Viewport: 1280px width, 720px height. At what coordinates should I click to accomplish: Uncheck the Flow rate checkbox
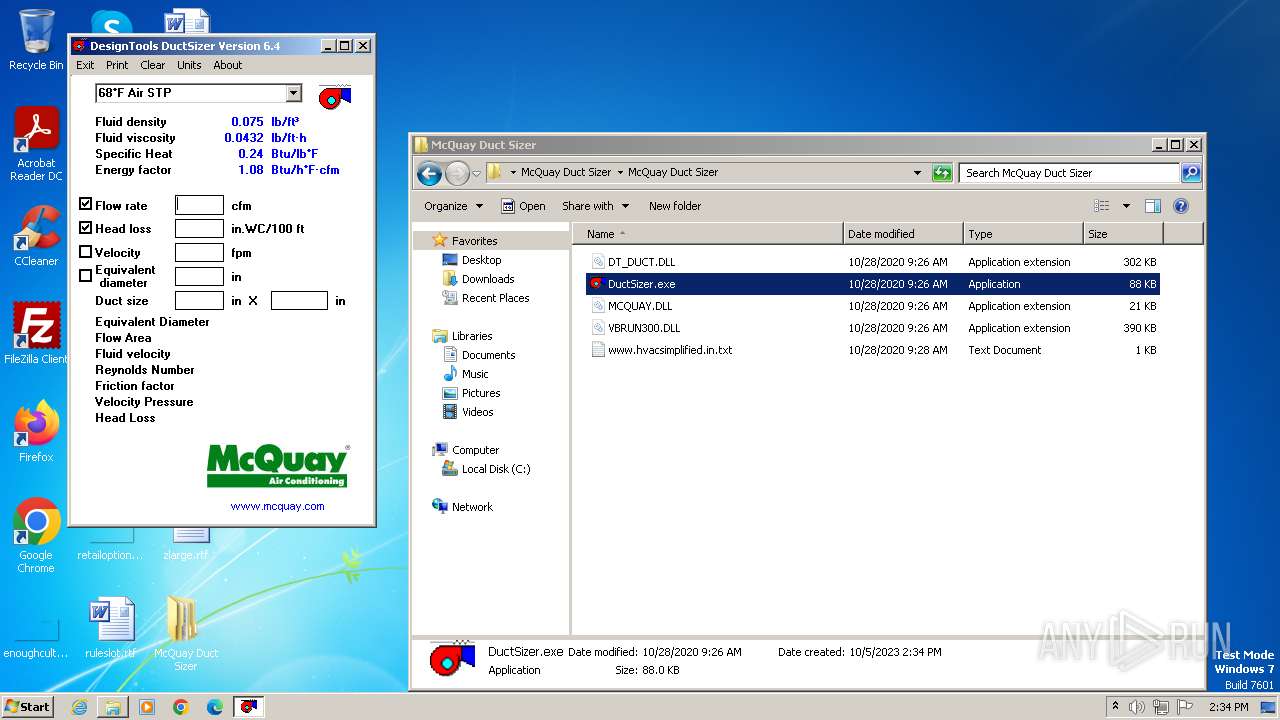[x=85, y=204]
